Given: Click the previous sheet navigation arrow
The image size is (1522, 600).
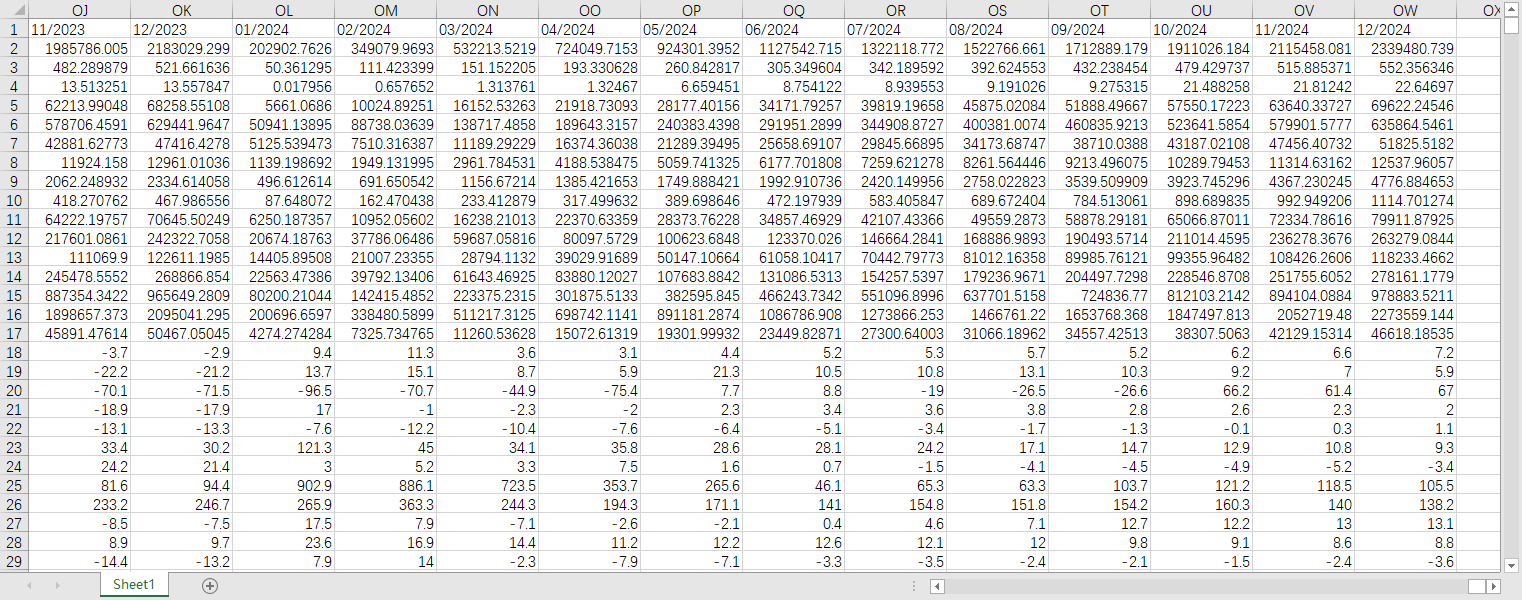Looking at the screenshot, I should (x=30, y=585).
